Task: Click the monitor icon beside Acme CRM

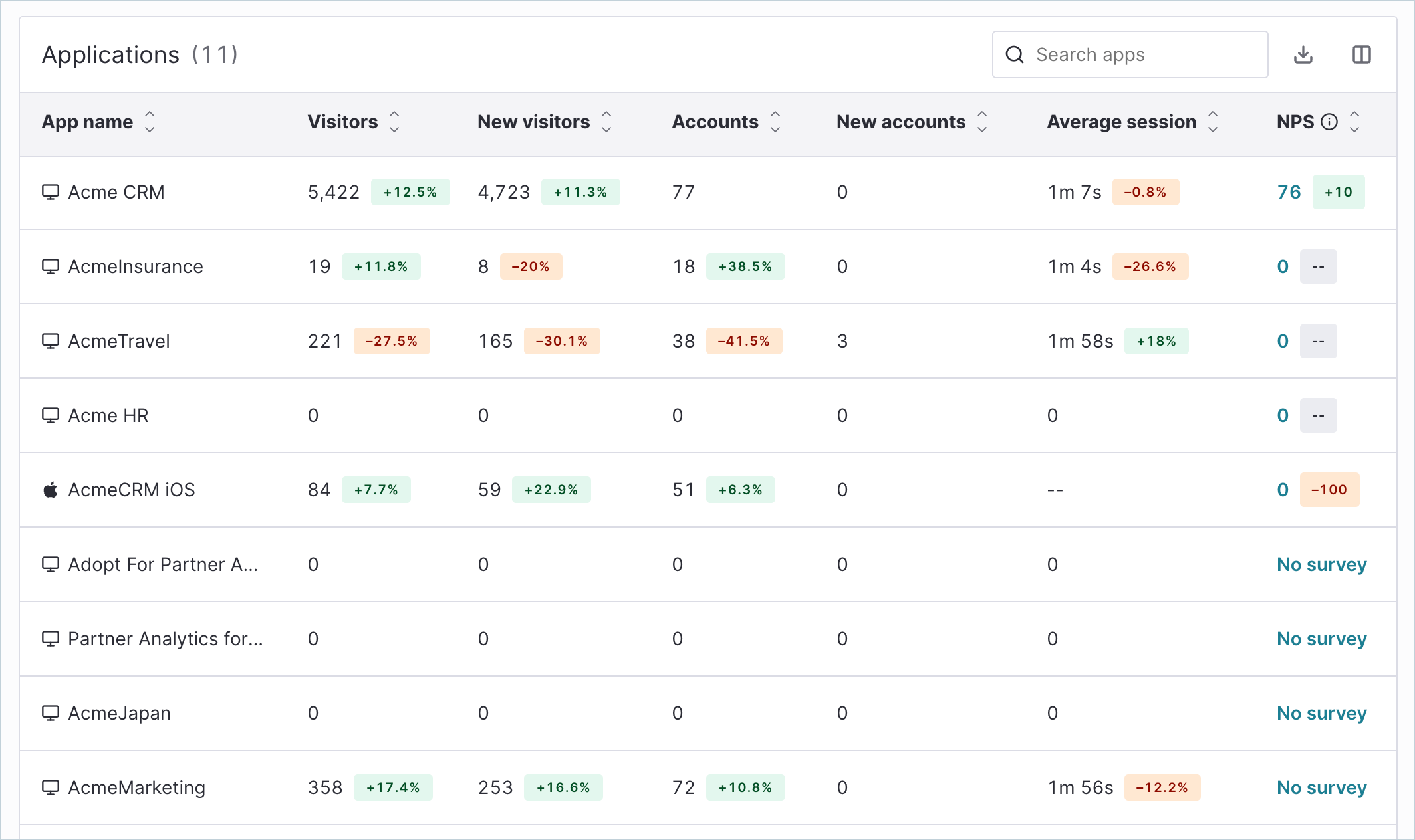Action: pyautogui.click(x=51, y=192)
